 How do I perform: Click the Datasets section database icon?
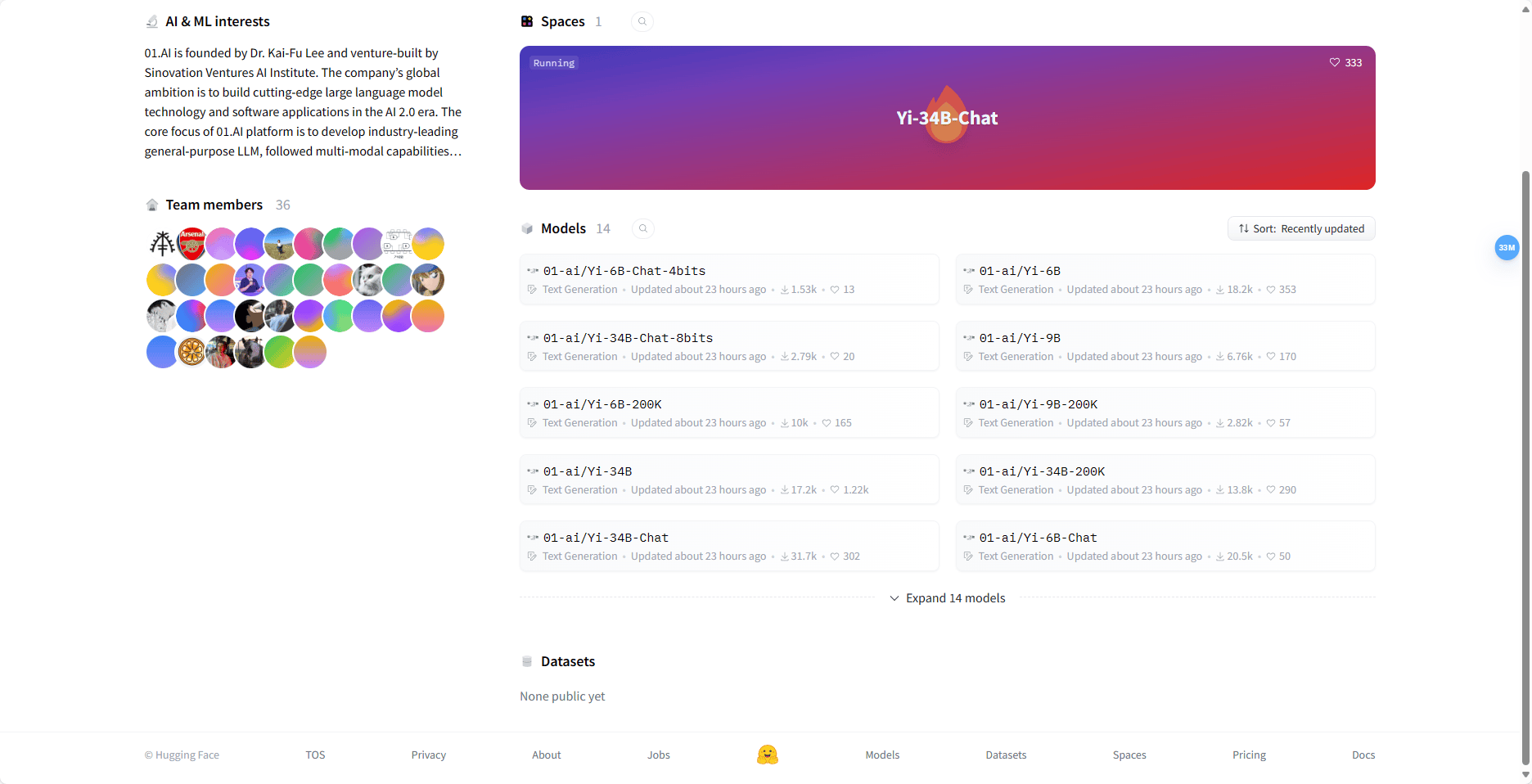point(527,661)
